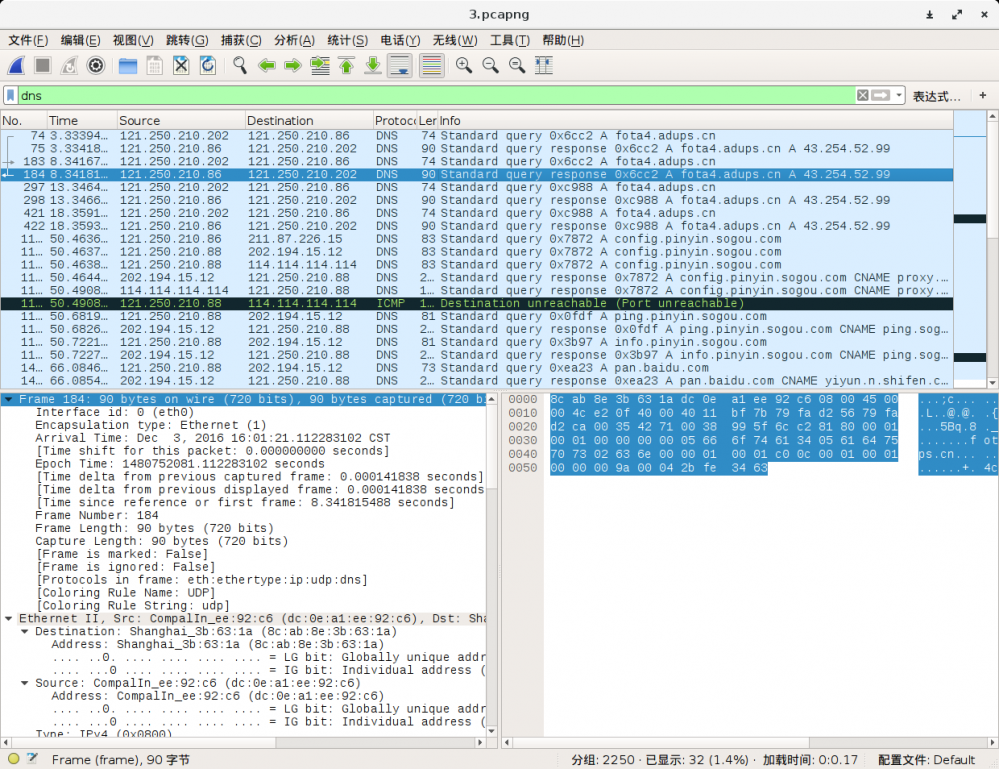The width and height of the screenshot is (999, 769).
Task: Jump to the first packet icon
Action: pyautogui.click(x=346, y=65)
